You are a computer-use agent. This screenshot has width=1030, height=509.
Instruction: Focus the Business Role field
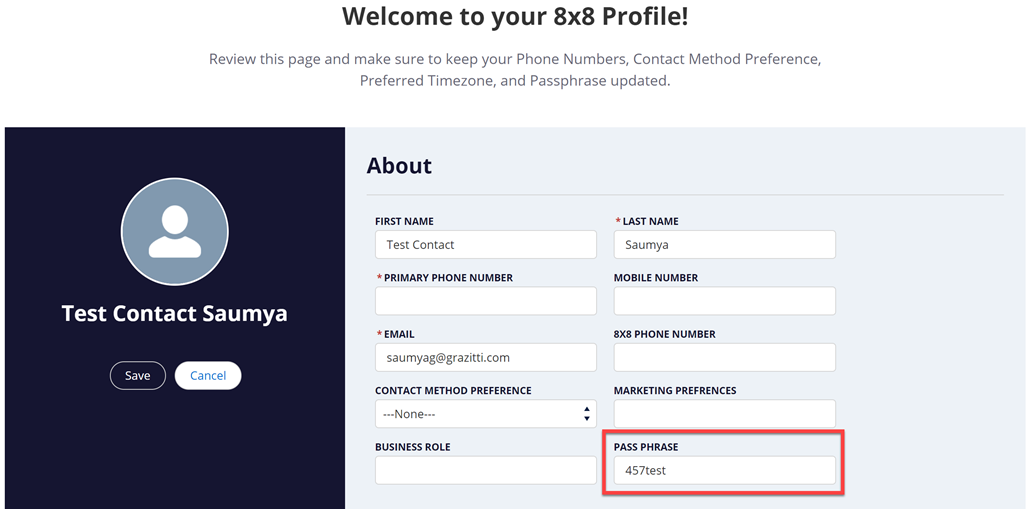pos(486,471)
